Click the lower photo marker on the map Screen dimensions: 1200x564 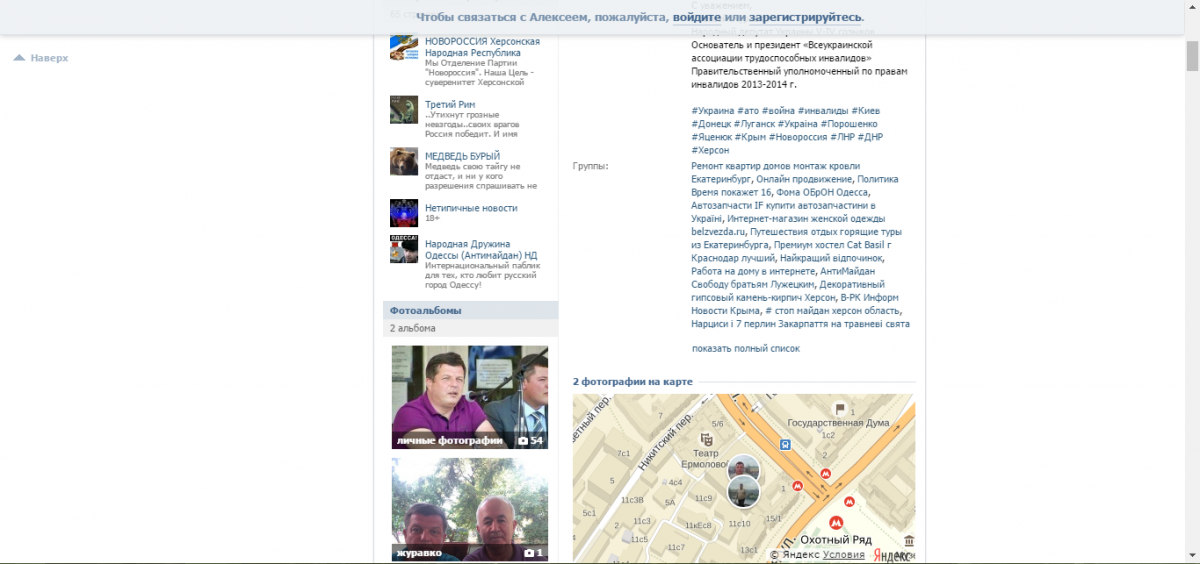[742, 490]
